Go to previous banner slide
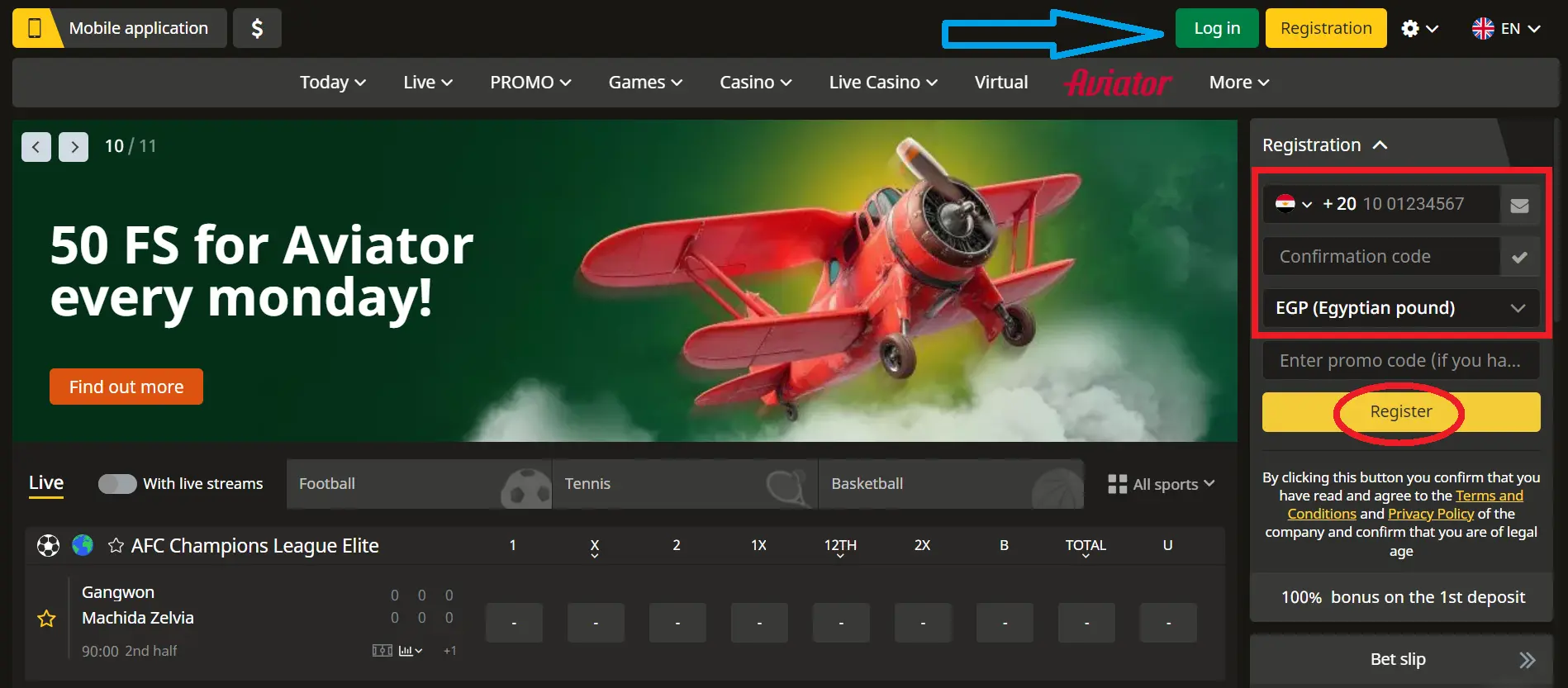The width and height of the screenshot is (1568, 688). (36, 147)
